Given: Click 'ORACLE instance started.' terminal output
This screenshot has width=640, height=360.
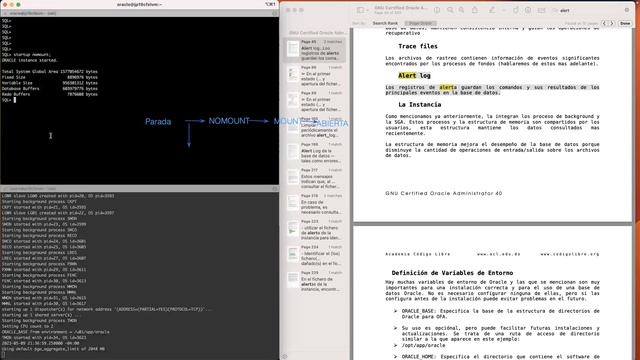Looking at the screenshot, I should pos(30,60).
